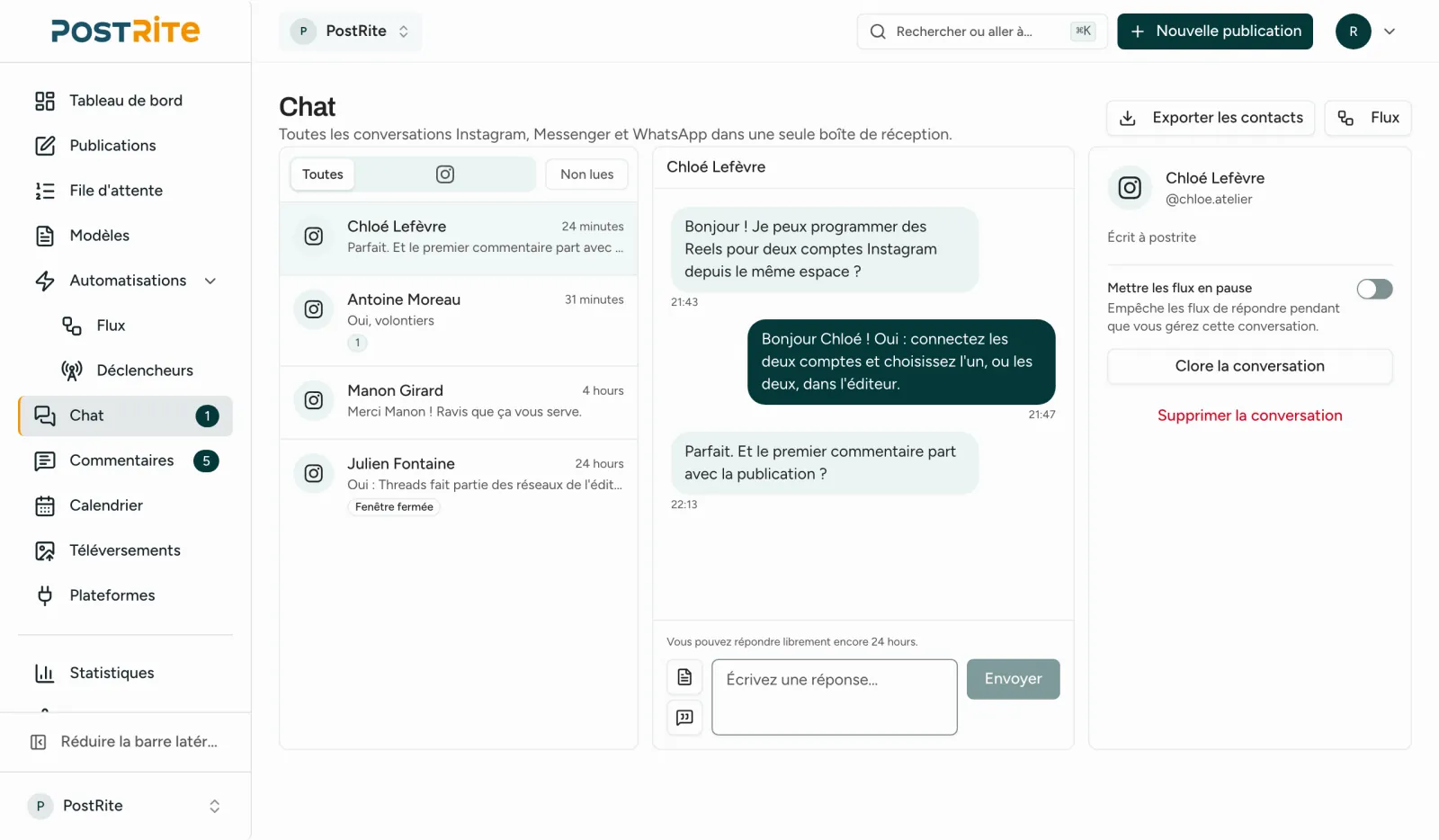1439x840 pixels.
Task: Open Plateformes page
Action: pos(125,595)
